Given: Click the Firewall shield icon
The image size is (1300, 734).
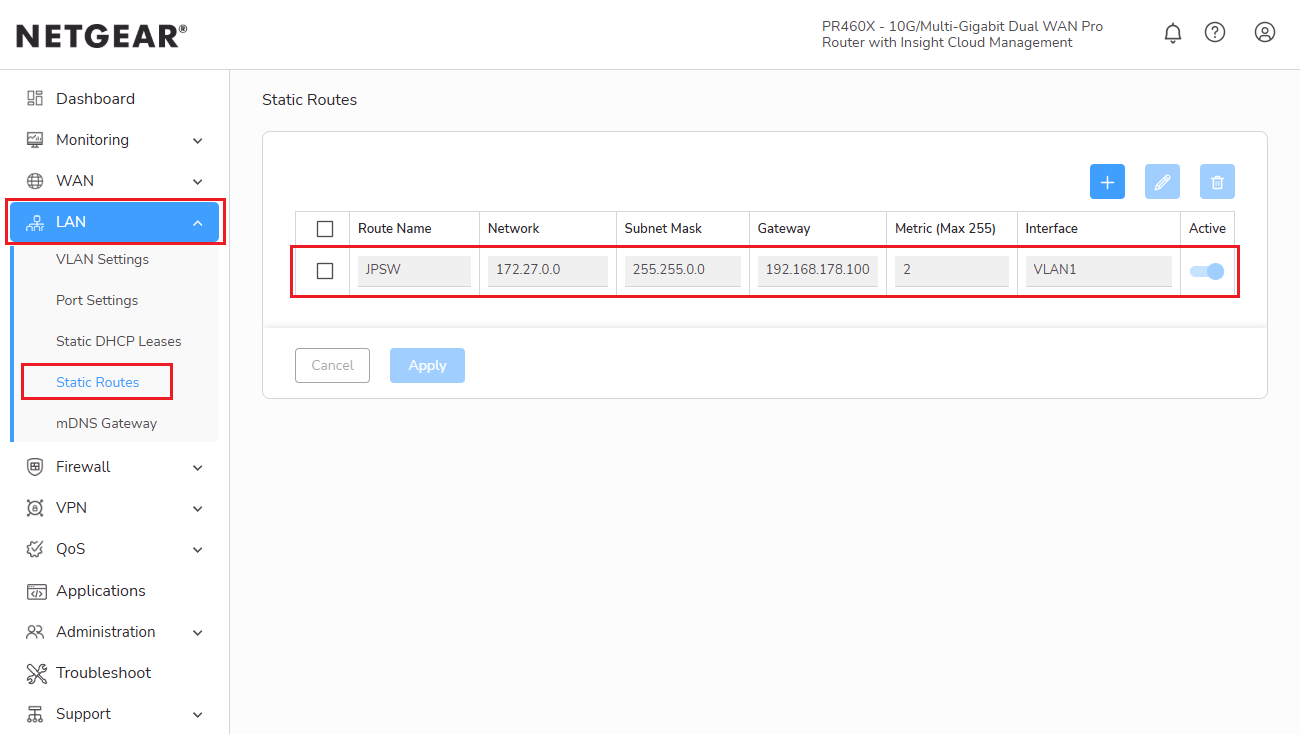Looking at the screenshot, I should click(x=36, y=467).
